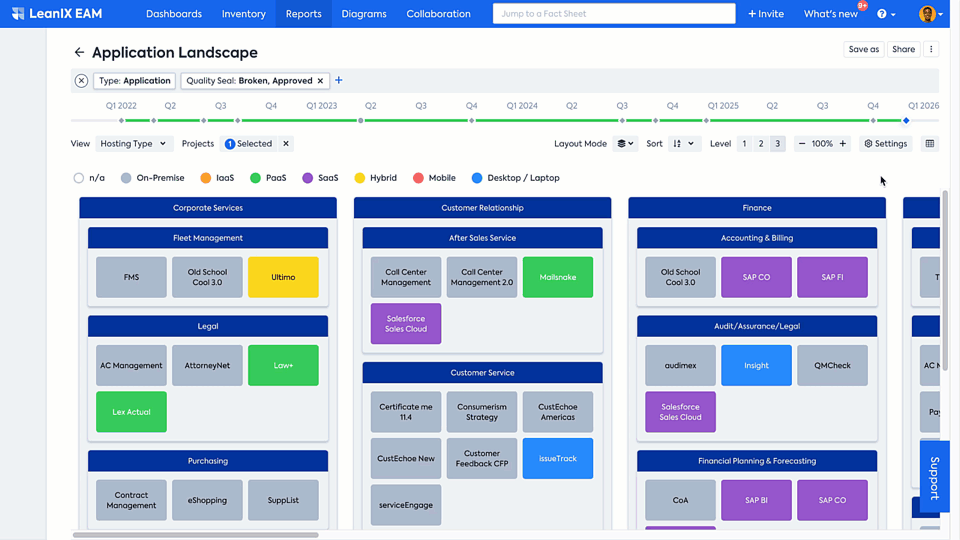Image resolution: width=960 pixels, height=540 pixels.
Task: Click the Invite button
Action: [766, 13]
